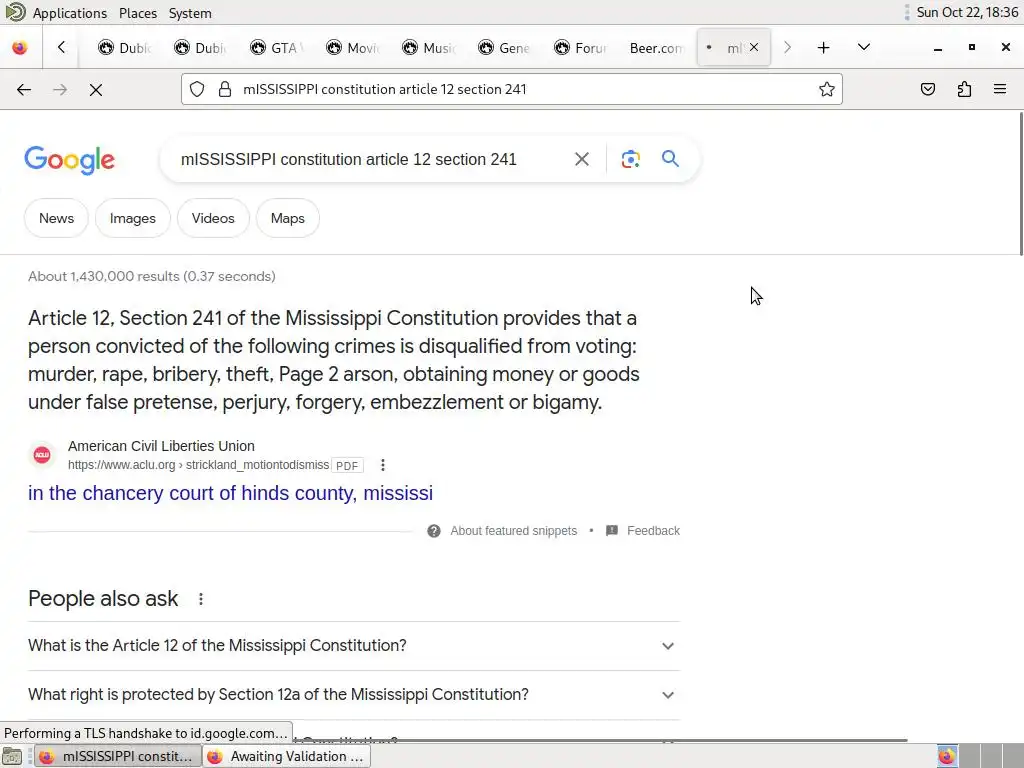
Task: Select mISSISSIPPI constit taskbar window
Action: [x=118, y=756]
